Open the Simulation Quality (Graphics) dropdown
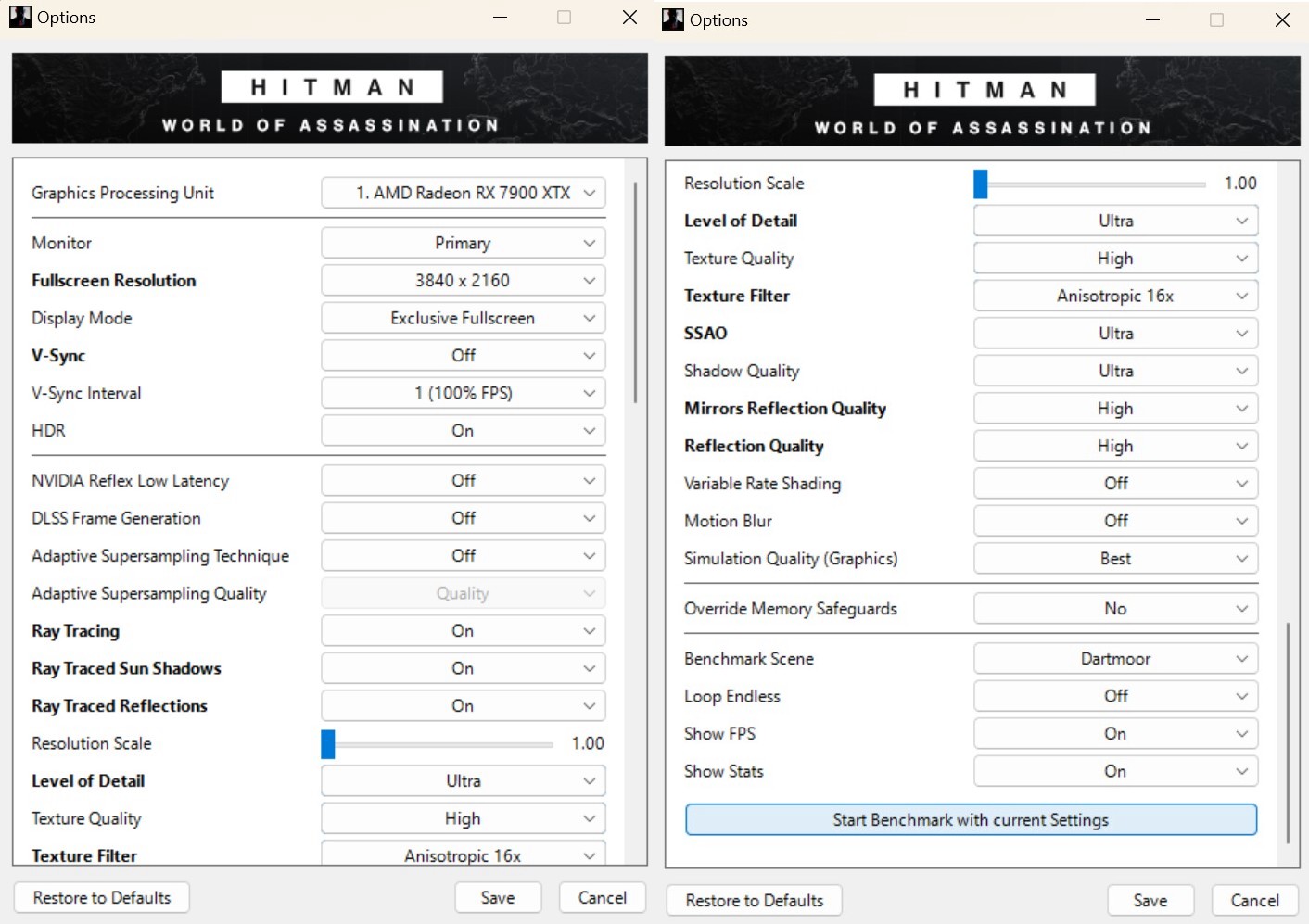The width and height of the screenshot is (1309, 924). tap(1116, 559)
